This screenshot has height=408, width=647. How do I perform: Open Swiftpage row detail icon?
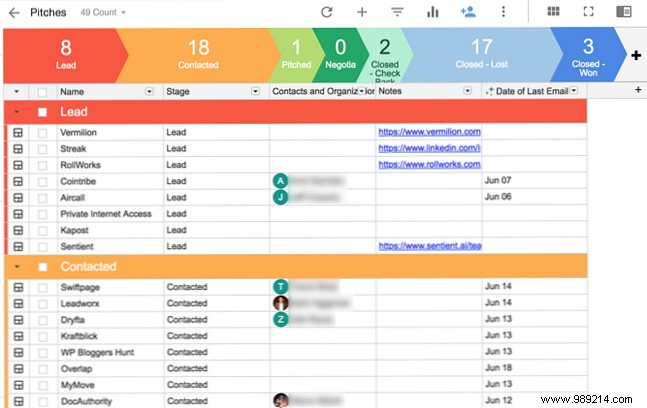point(18,287)
